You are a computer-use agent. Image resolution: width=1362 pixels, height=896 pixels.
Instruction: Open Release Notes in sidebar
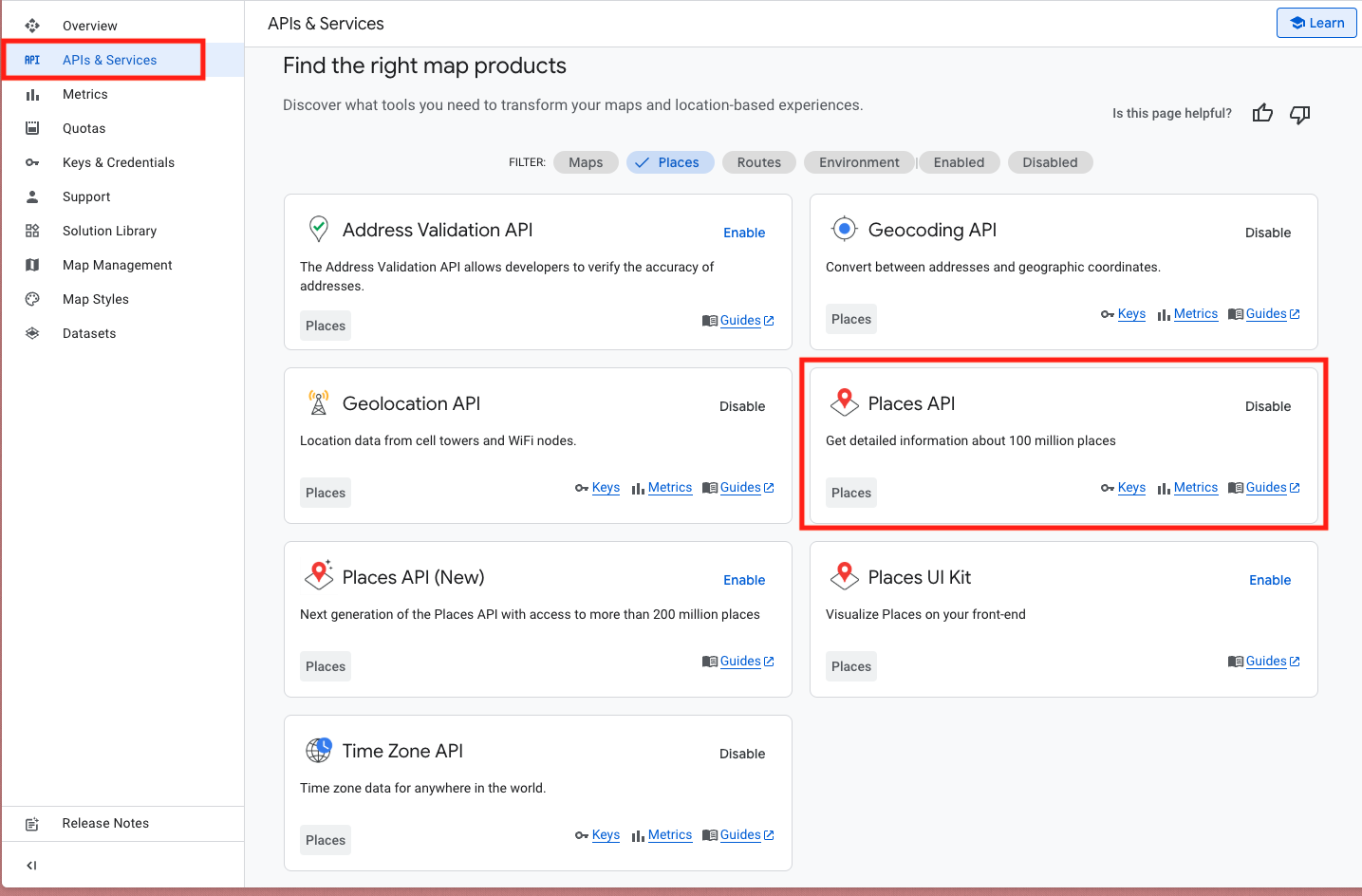[x=105, y=823]
